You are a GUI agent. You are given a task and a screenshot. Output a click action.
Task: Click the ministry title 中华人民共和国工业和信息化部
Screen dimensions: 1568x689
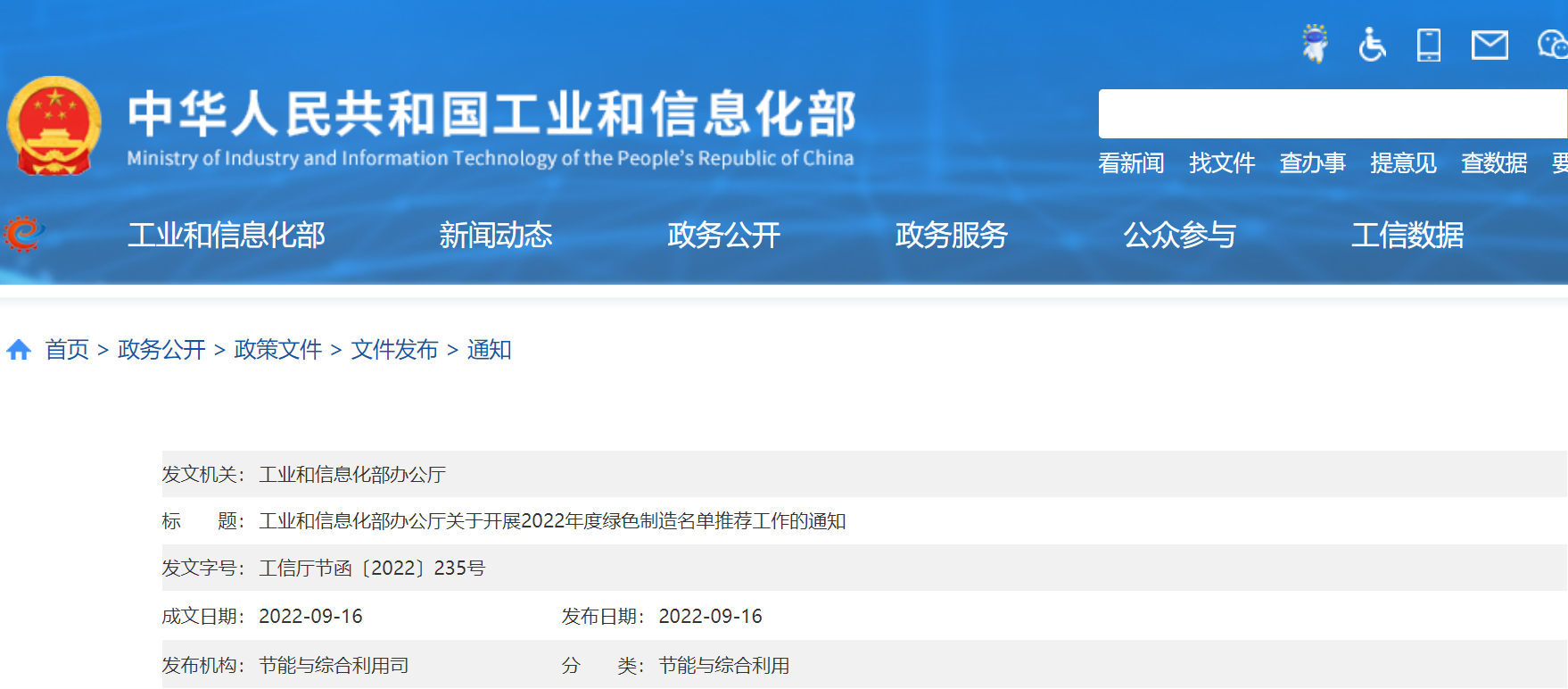click(x=491, y=113)
